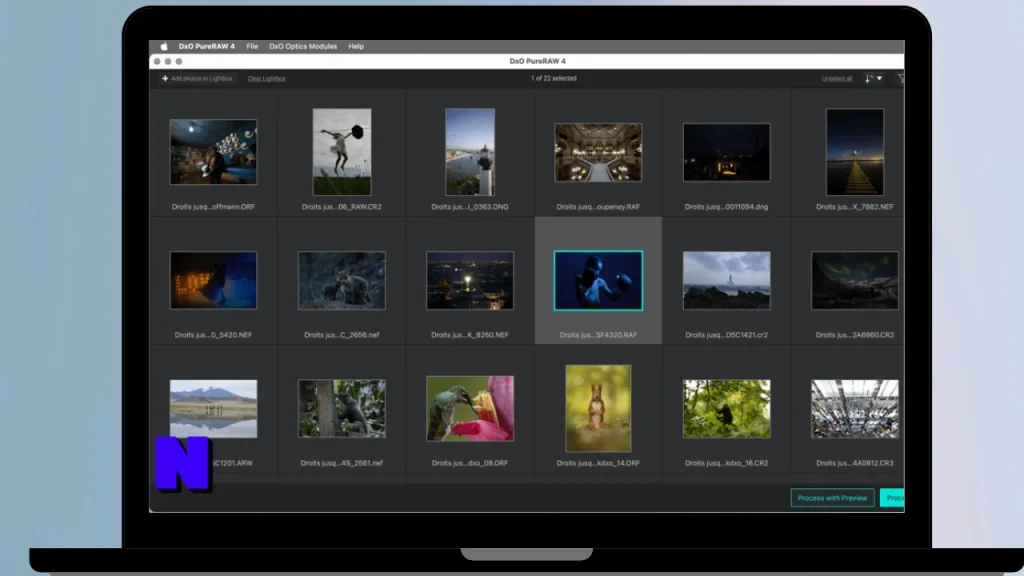The image size is (1024, 576).
Task: Open the File menu
Action: pos(252,46)
